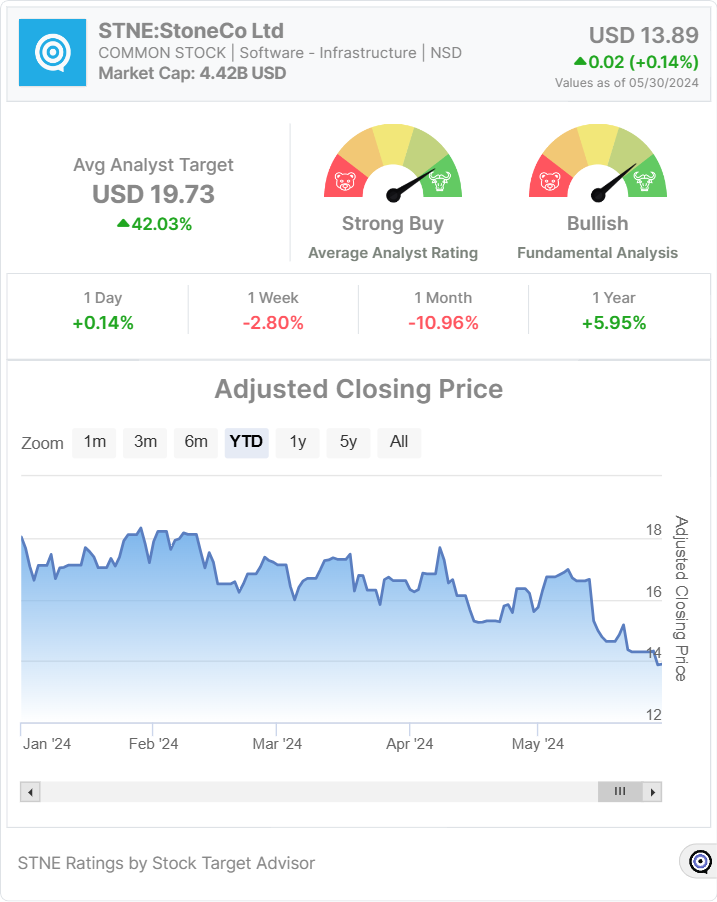Select the 3m zoom range
The image size is (717, 902).
pyautogui.click(x=145, y=442)
